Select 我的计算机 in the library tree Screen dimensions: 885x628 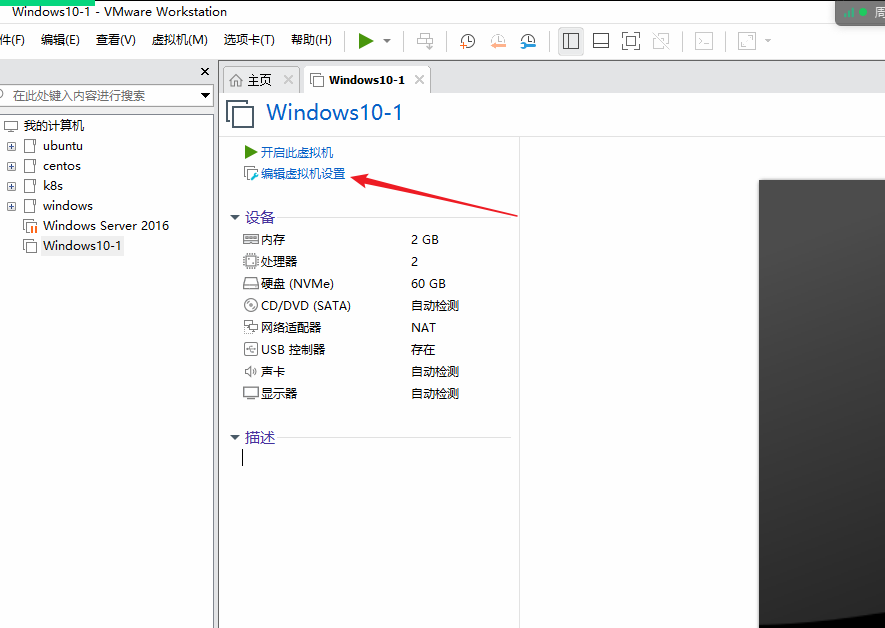(54, 126)
